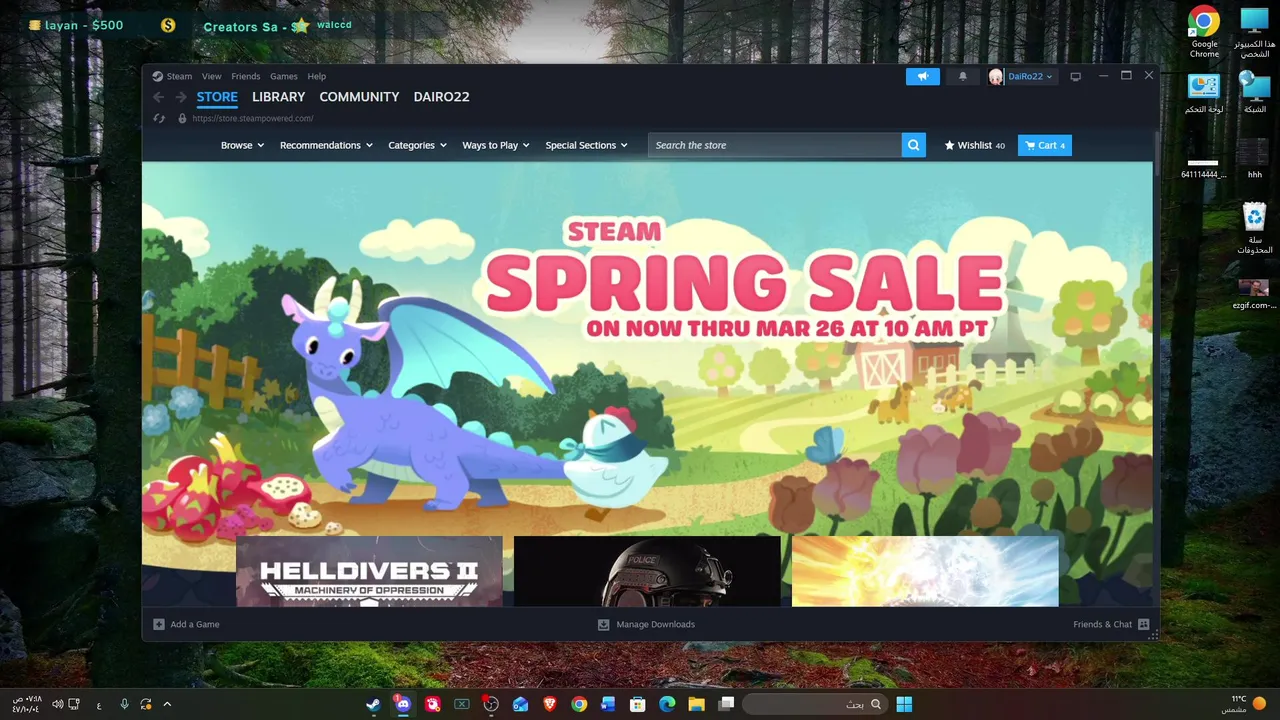Open the Categories dropdown

(417, 145)
